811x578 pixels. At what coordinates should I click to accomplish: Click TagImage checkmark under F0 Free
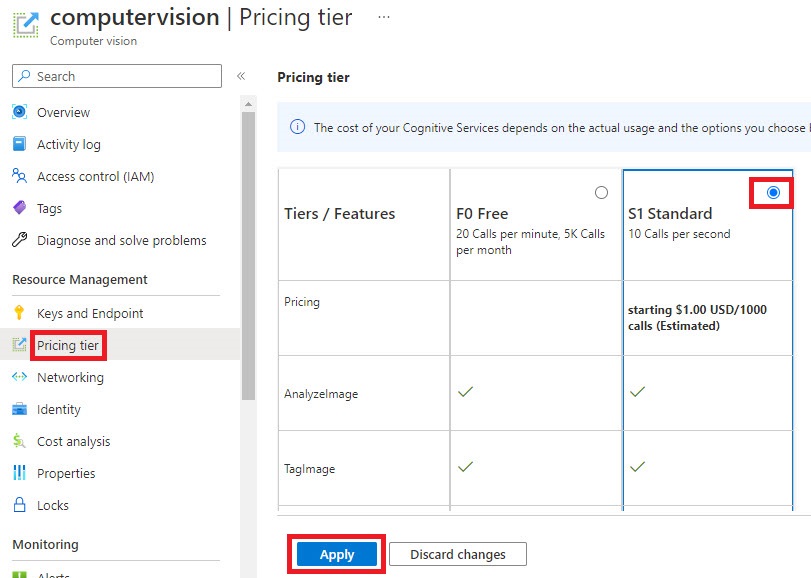[465, 466]
